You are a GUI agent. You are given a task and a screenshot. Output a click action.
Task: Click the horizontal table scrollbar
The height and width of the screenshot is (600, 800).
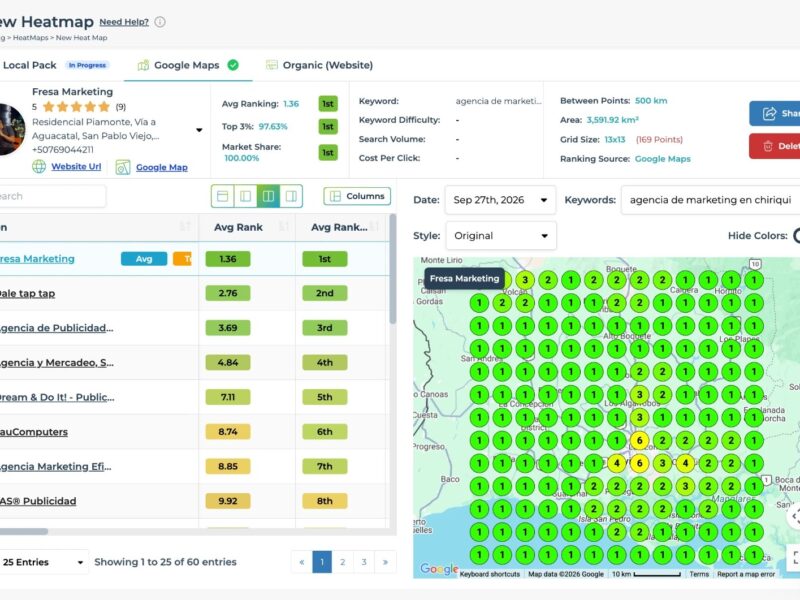click(x=24, y=531)
